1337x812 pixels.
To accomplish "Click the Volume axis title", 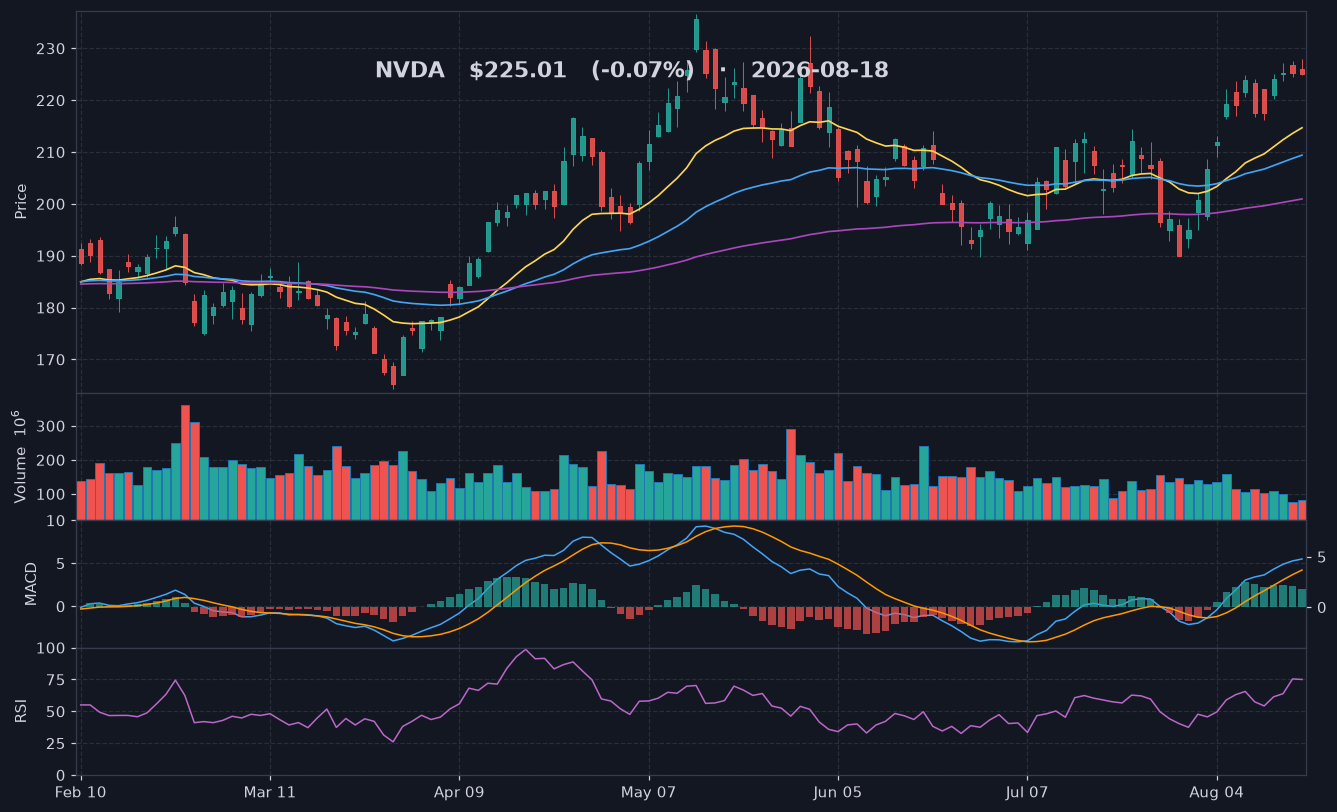I will coord(21,456).
